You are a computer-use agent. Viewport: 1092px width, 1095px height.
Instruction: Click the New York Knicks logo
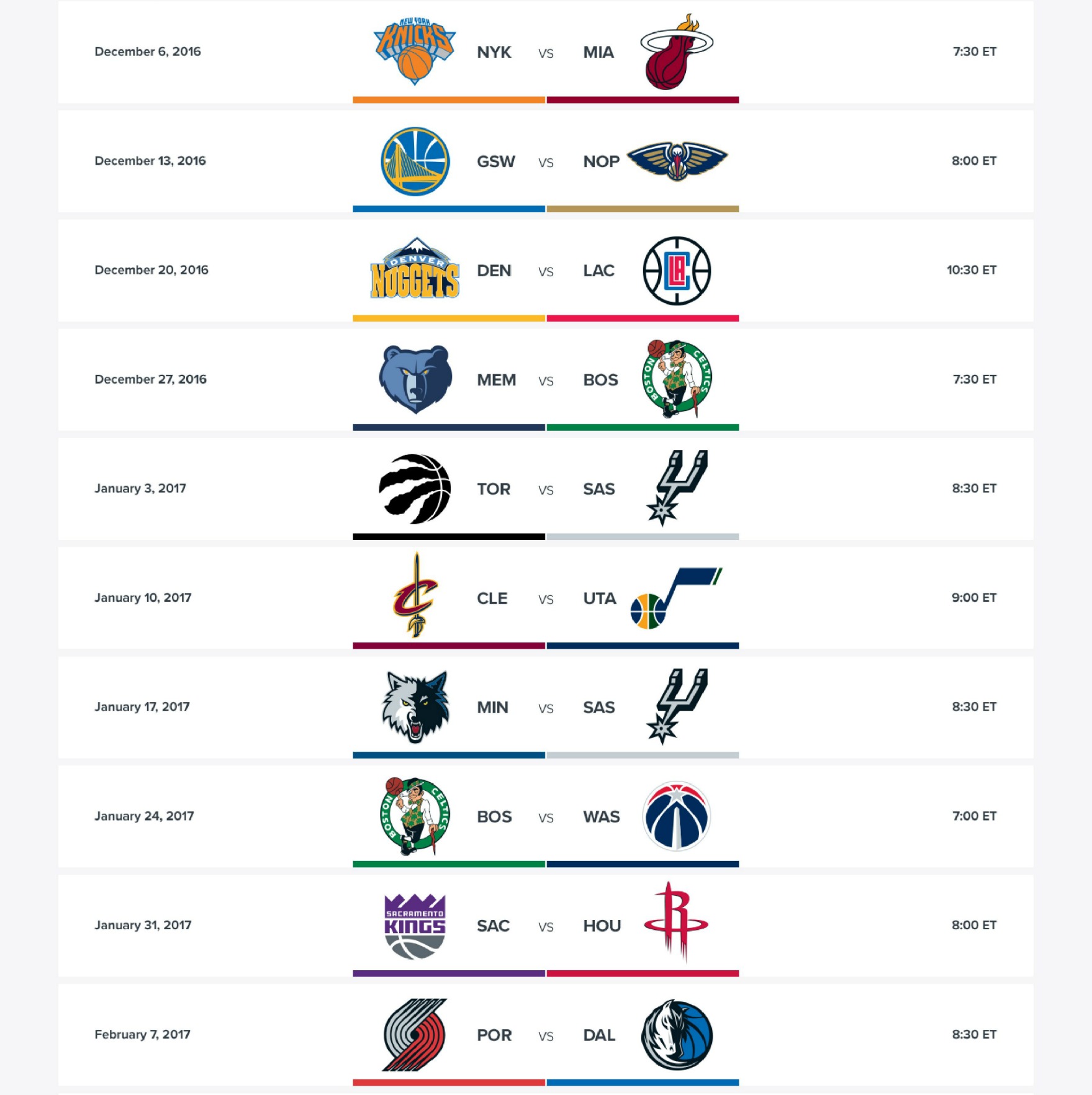[x=415, y=51]
